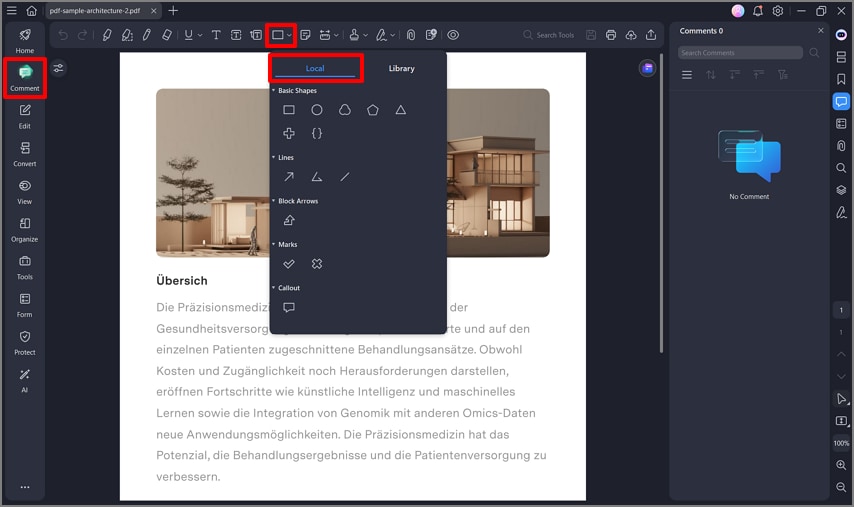854x507 pixels.
Task: Select the pencil drawing tool
Action: pos(147,35)
